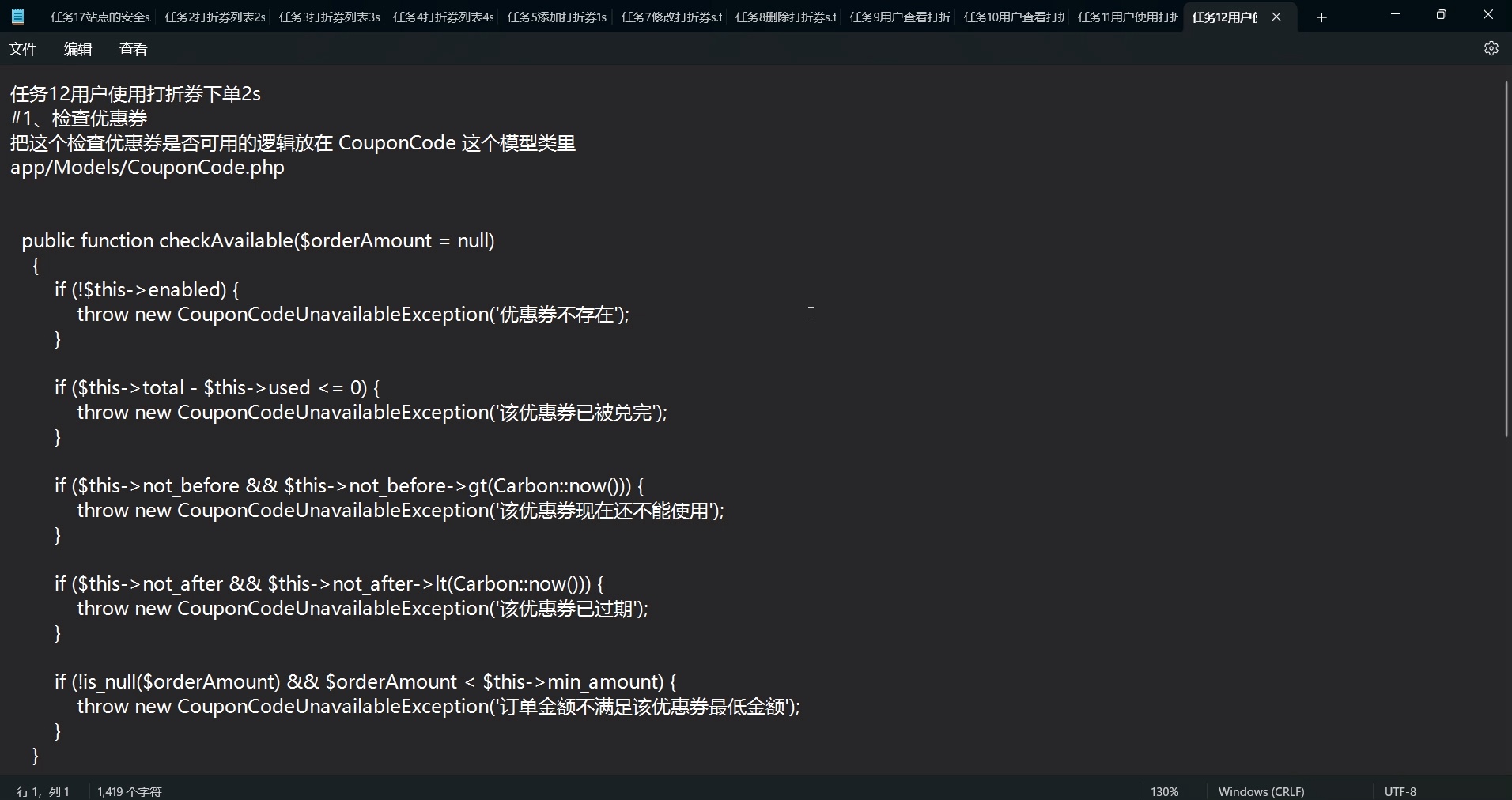
Task: Click the Notepad app icon top-left
Action: pos(17,16)
